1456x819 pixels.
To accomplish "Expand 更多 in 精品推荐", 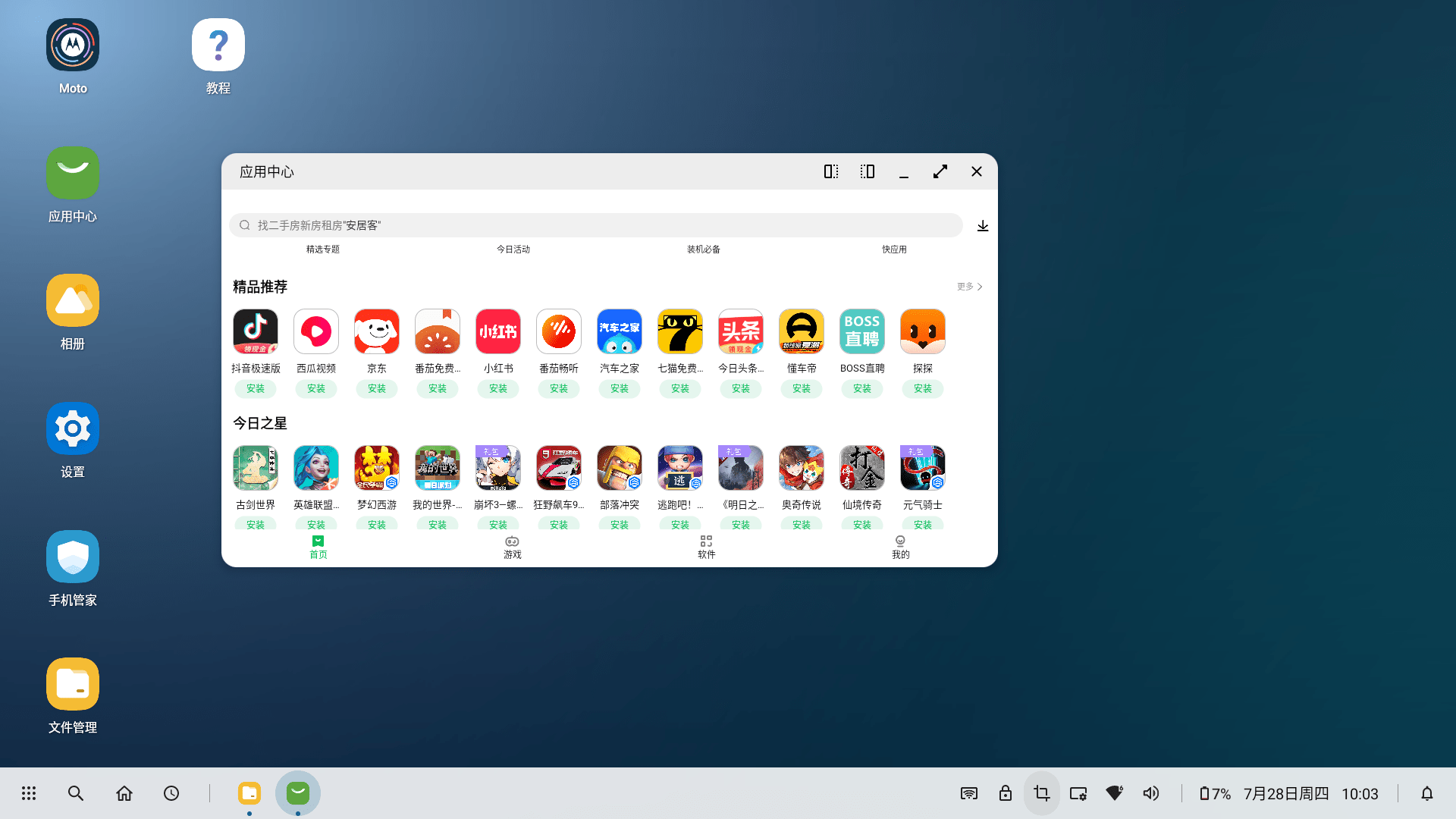I will coord(970,287).
